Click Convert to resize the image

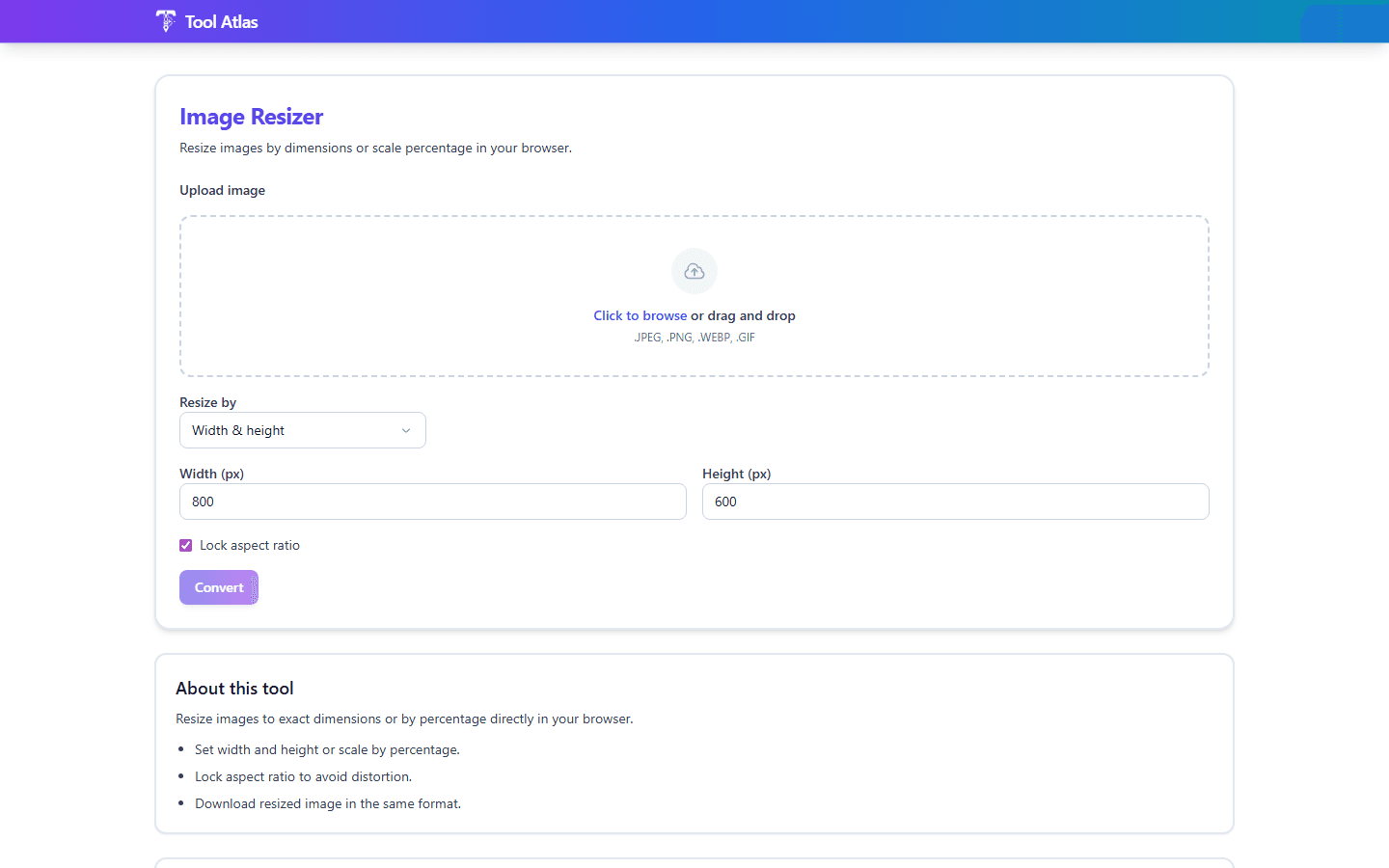218,587
